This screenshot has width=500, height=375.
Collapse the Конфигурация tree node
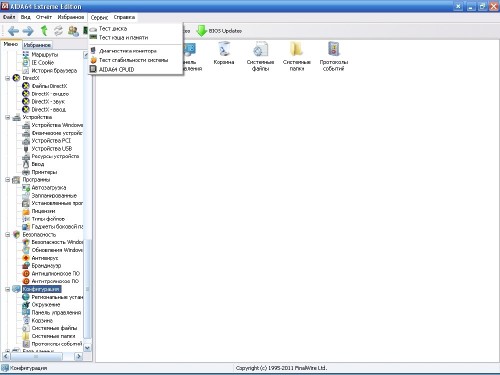(7, 289)
